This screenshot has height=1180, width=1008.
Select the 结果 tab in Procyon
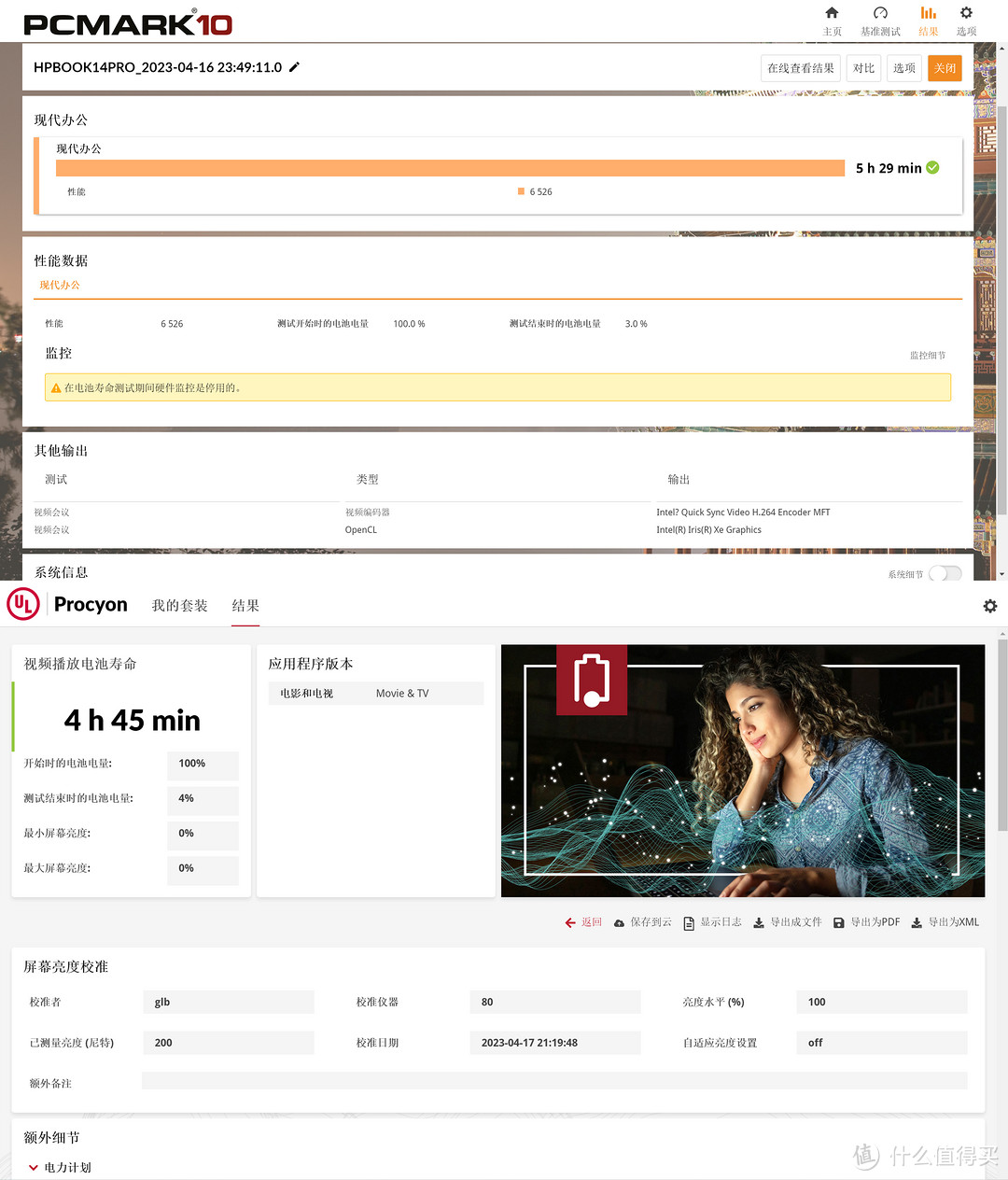(x=245, y=605)
